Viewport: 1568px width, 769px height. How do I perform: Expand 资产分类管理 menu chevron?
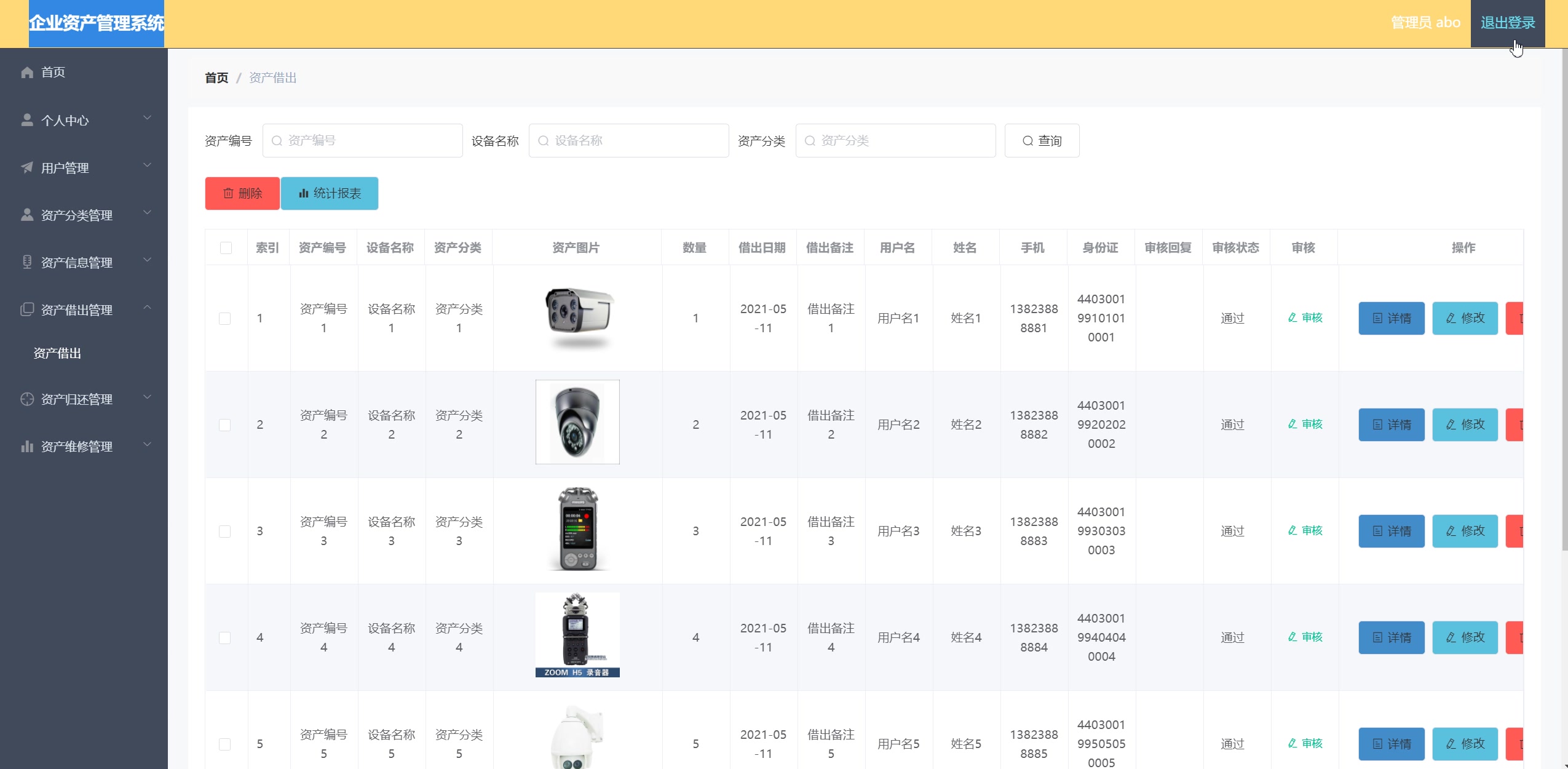(147, 212)
